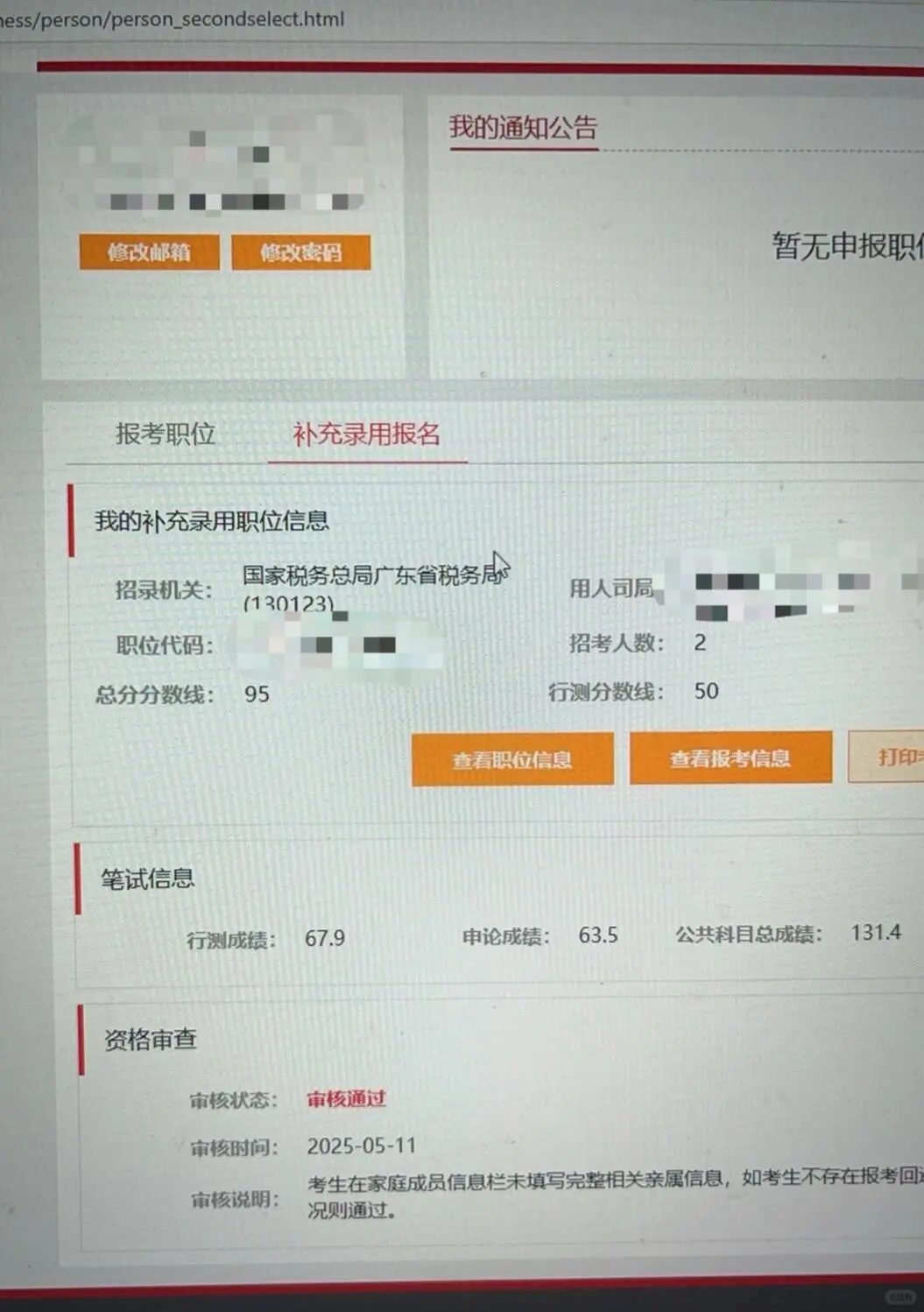Image resolution: width=924 pixels, height=1312 pixels.
Task: Click the 暂无申报职位 notice text
Action: [x=847, y=246]
